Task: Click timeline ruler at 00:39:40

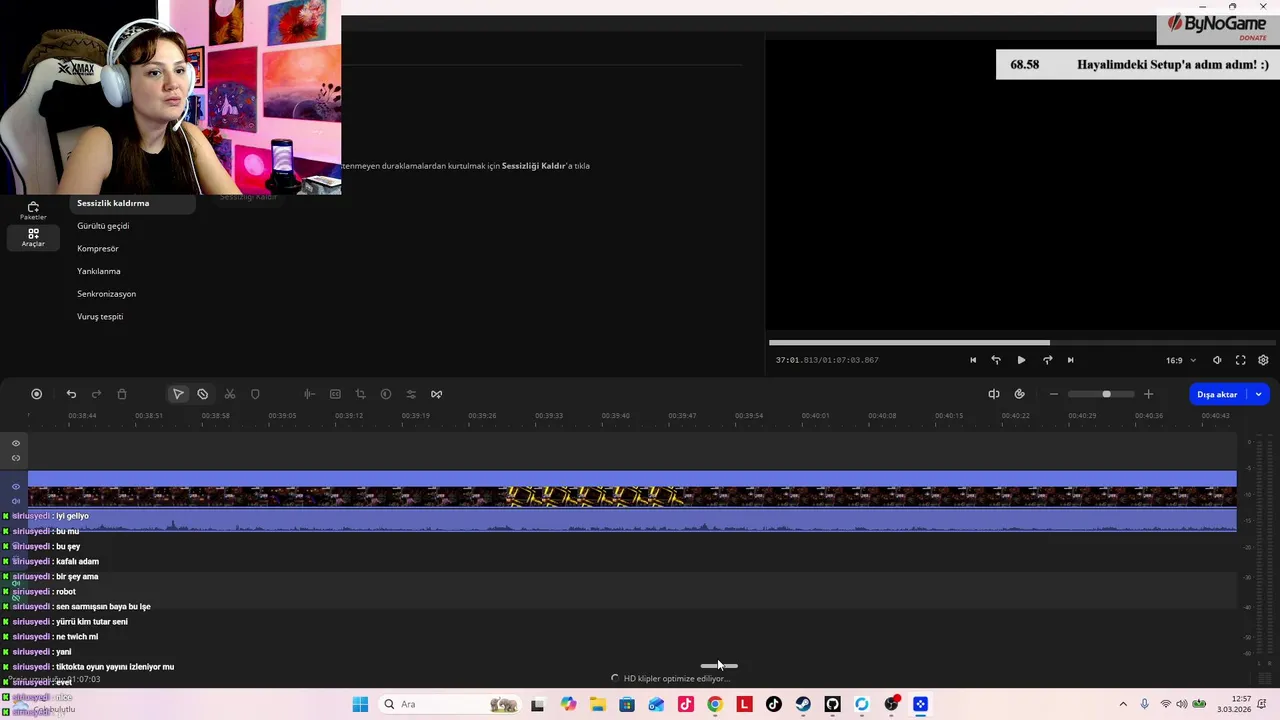Action: 616,416
